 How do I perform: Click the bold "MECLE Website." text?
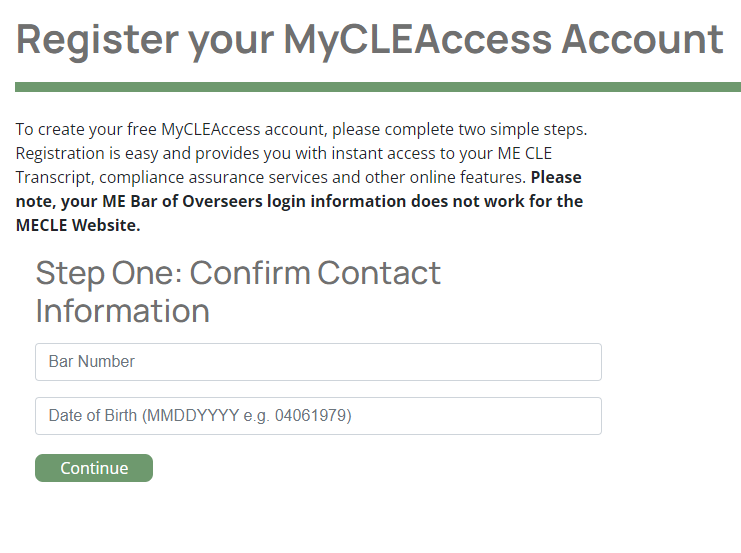78,226
